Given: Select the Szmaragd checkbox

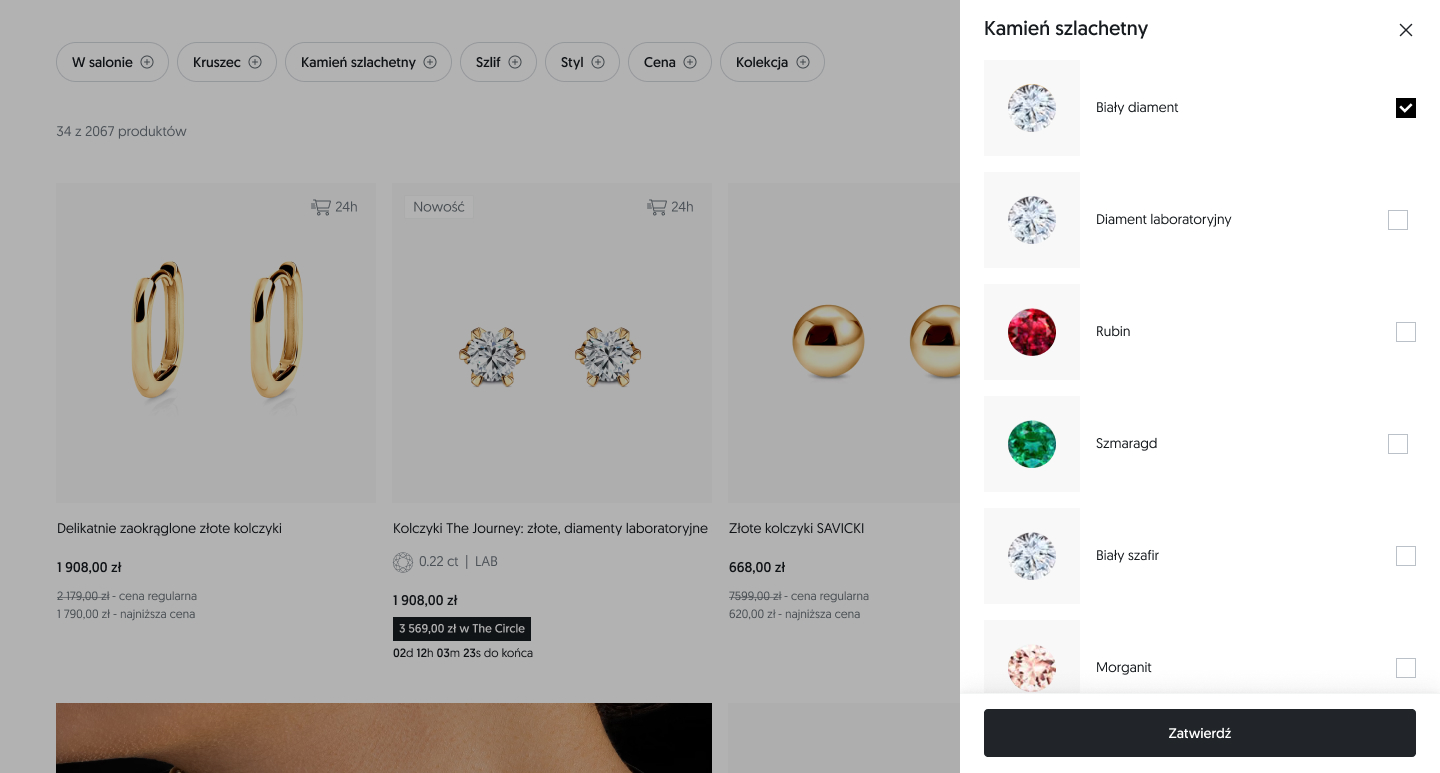Looking at the screenshot, I should coord(1397,444).
